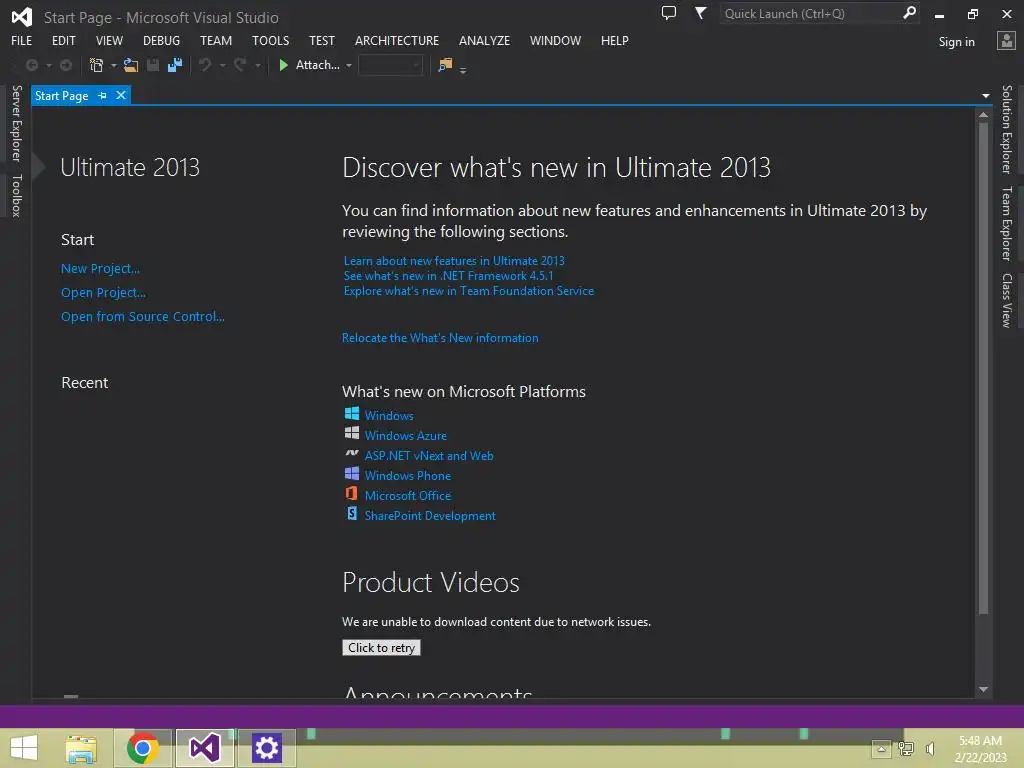
Task: Open the toolbar options overflow arrow
Action: pyautogui.click(x=463, y=71)
